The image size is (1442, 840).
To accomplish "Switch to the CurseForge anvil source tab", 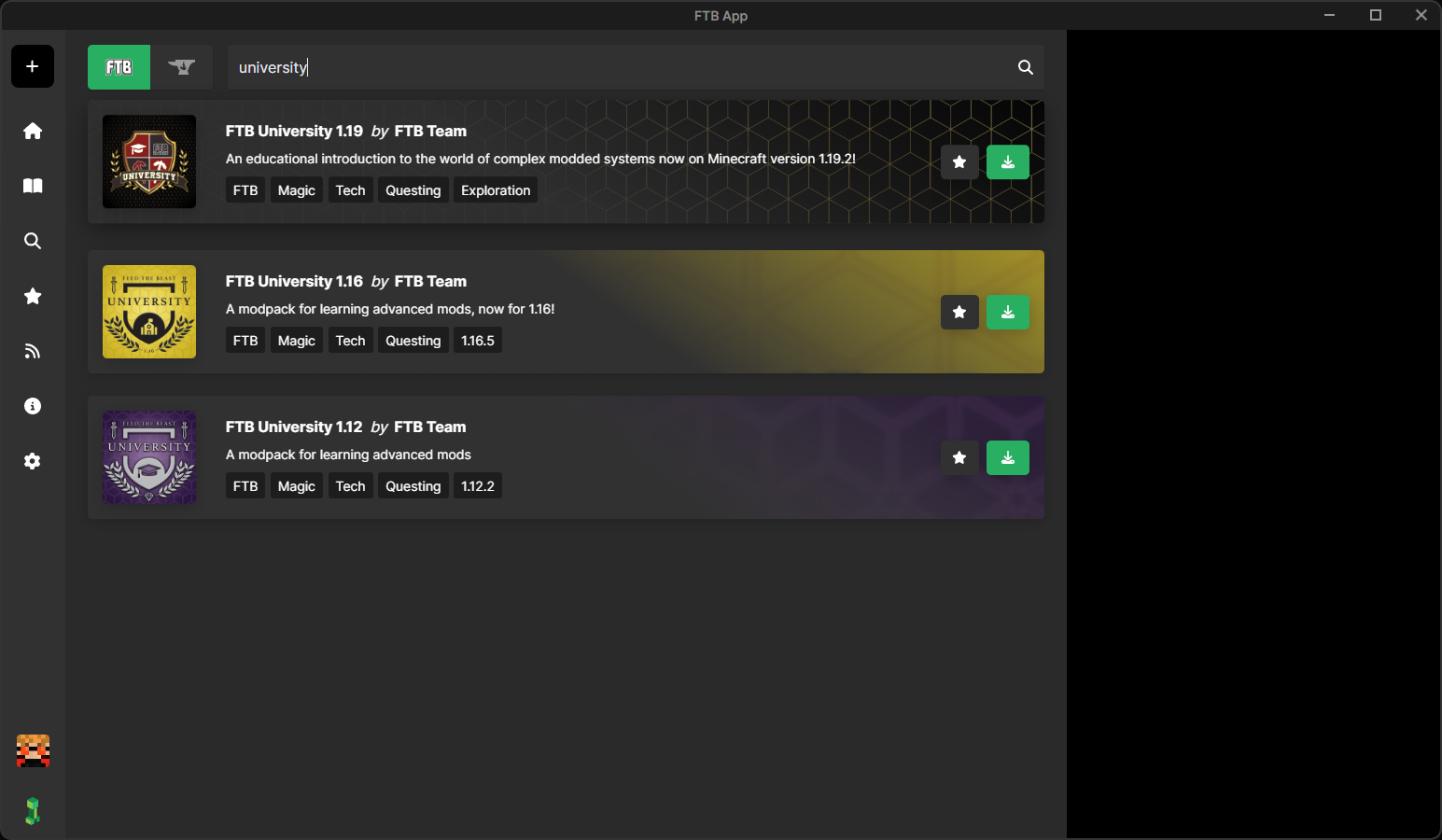I will (181, 67).
